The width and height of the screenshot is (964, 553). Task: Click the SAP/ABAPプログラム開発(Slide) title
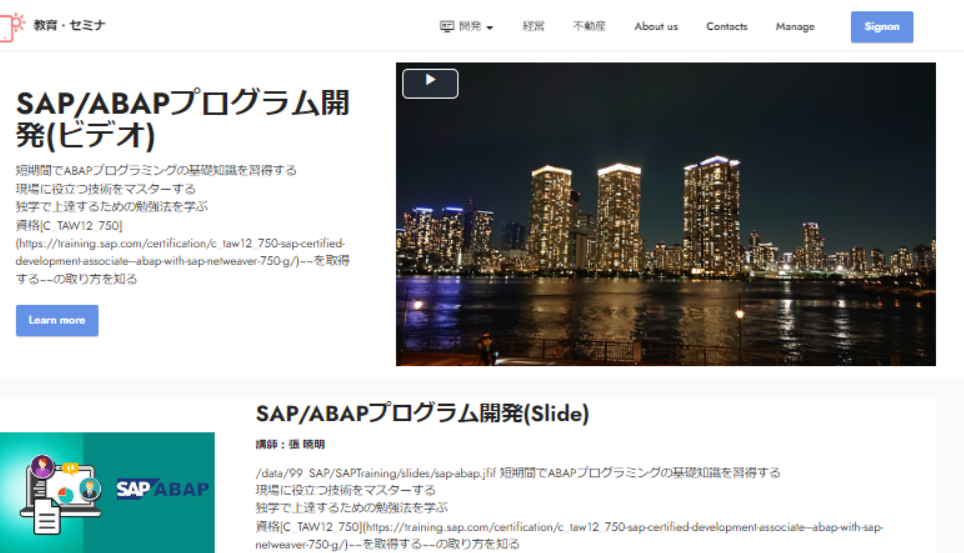click(422, 414)
